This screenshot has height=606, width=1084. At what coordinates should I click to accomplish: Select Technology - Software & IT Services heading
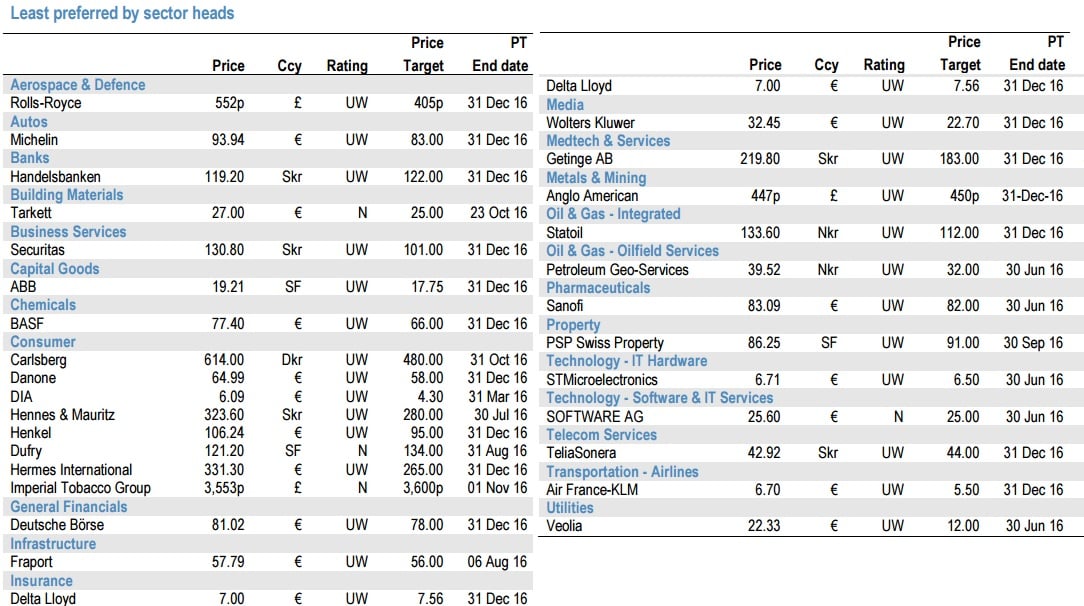[660, 398]
